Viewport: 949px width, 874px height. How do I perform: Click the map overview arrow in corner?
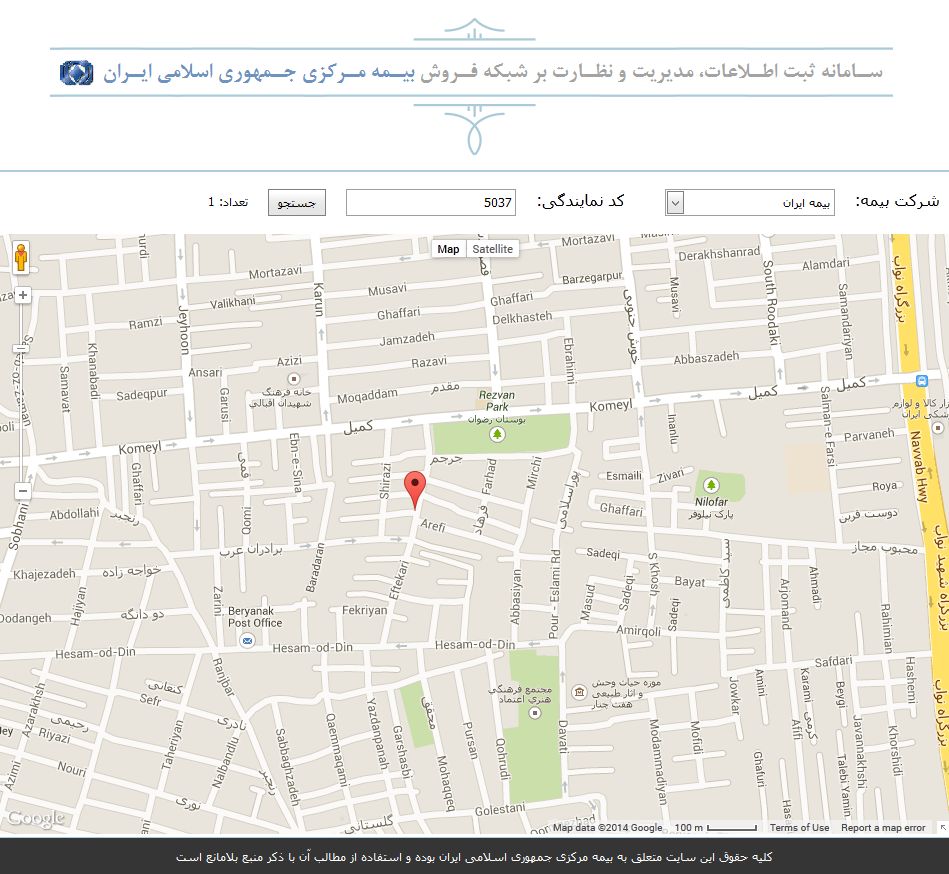point(941,827)
